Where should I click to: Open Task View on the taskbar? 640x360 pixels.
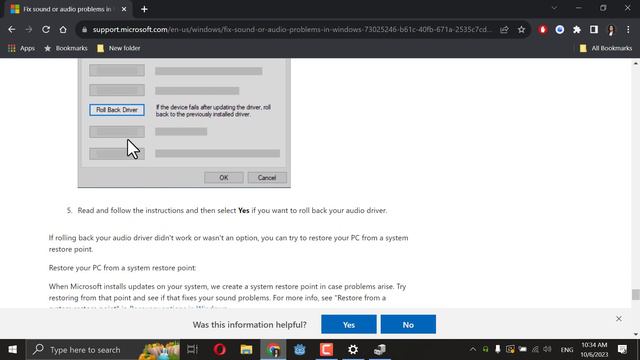click(x=192, y=350)
